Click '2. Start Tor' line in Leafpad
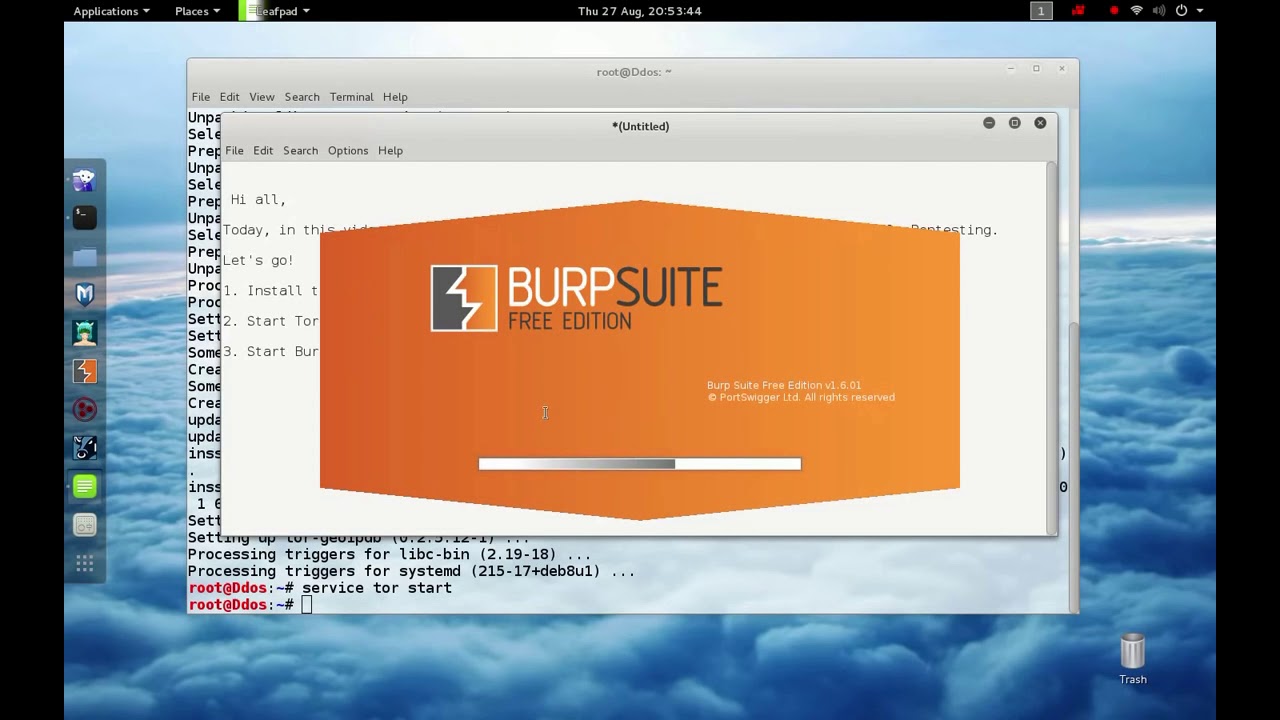 coord(271,321)
